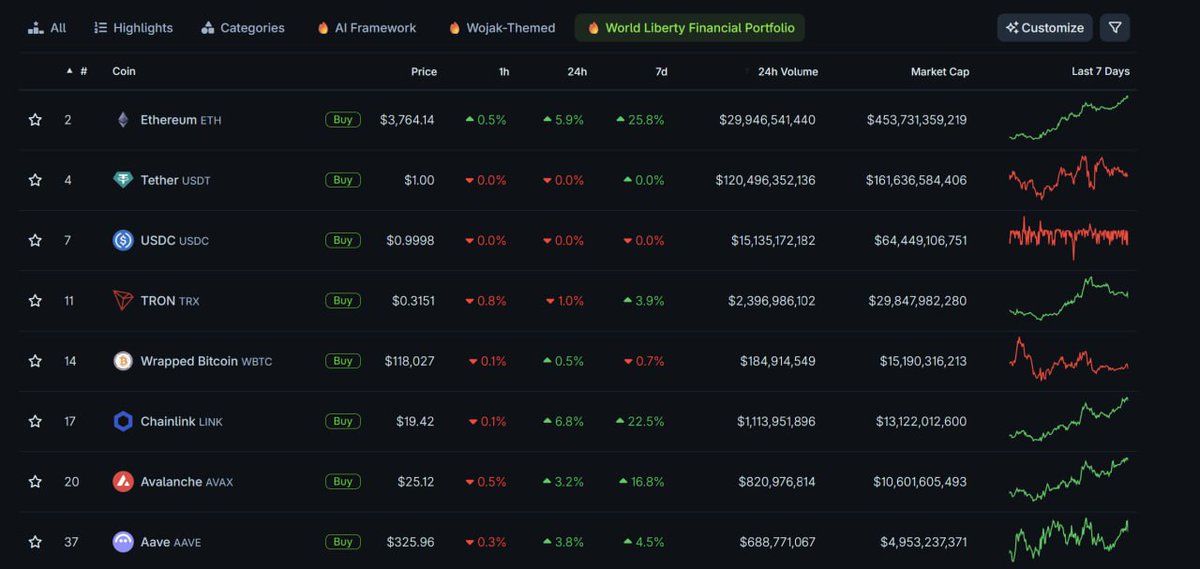1200x569 pixels.
Task: Open Aave AAVE coin link
Action: tap(171, 542)
